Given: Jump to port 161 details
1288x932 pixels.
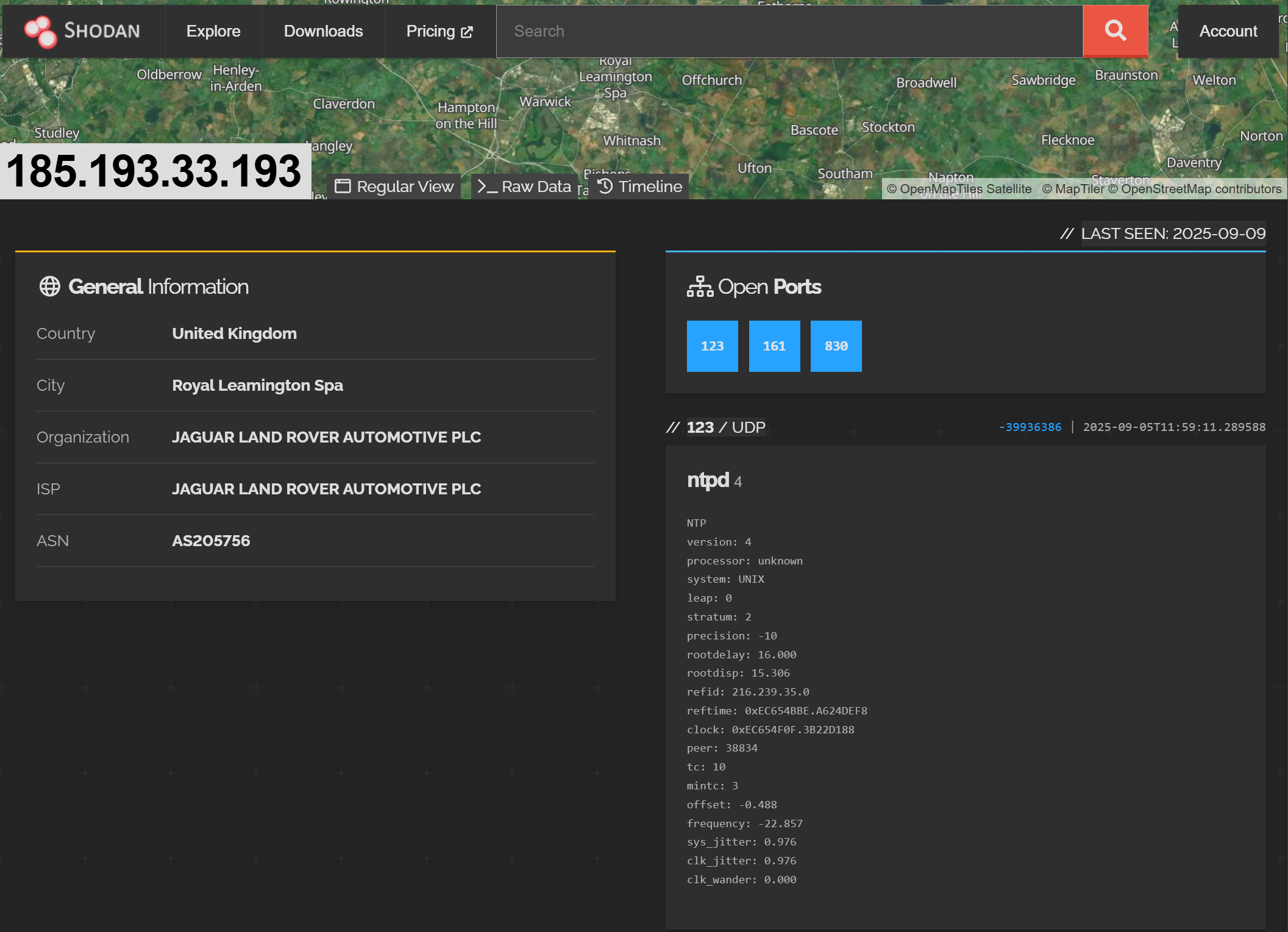Looking at the screenshot, I should point(774,346).
